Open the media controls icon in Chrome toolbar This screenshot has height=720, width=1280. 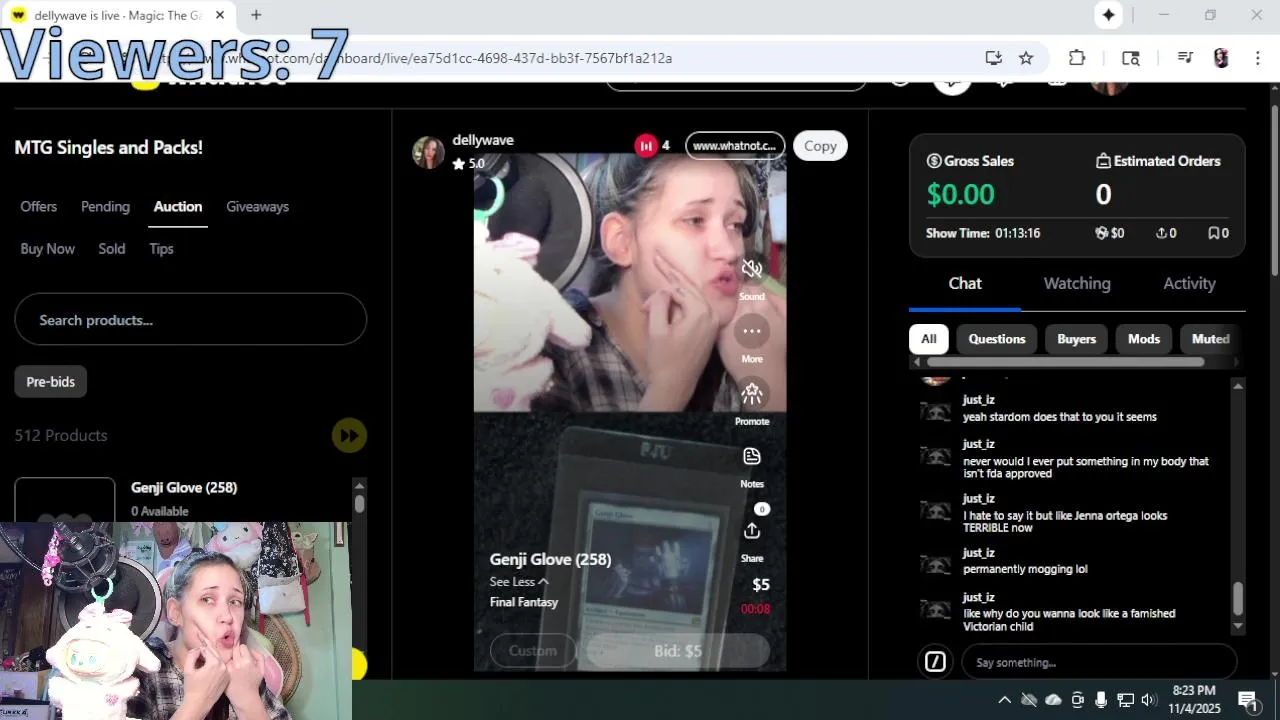point(1185,58)
